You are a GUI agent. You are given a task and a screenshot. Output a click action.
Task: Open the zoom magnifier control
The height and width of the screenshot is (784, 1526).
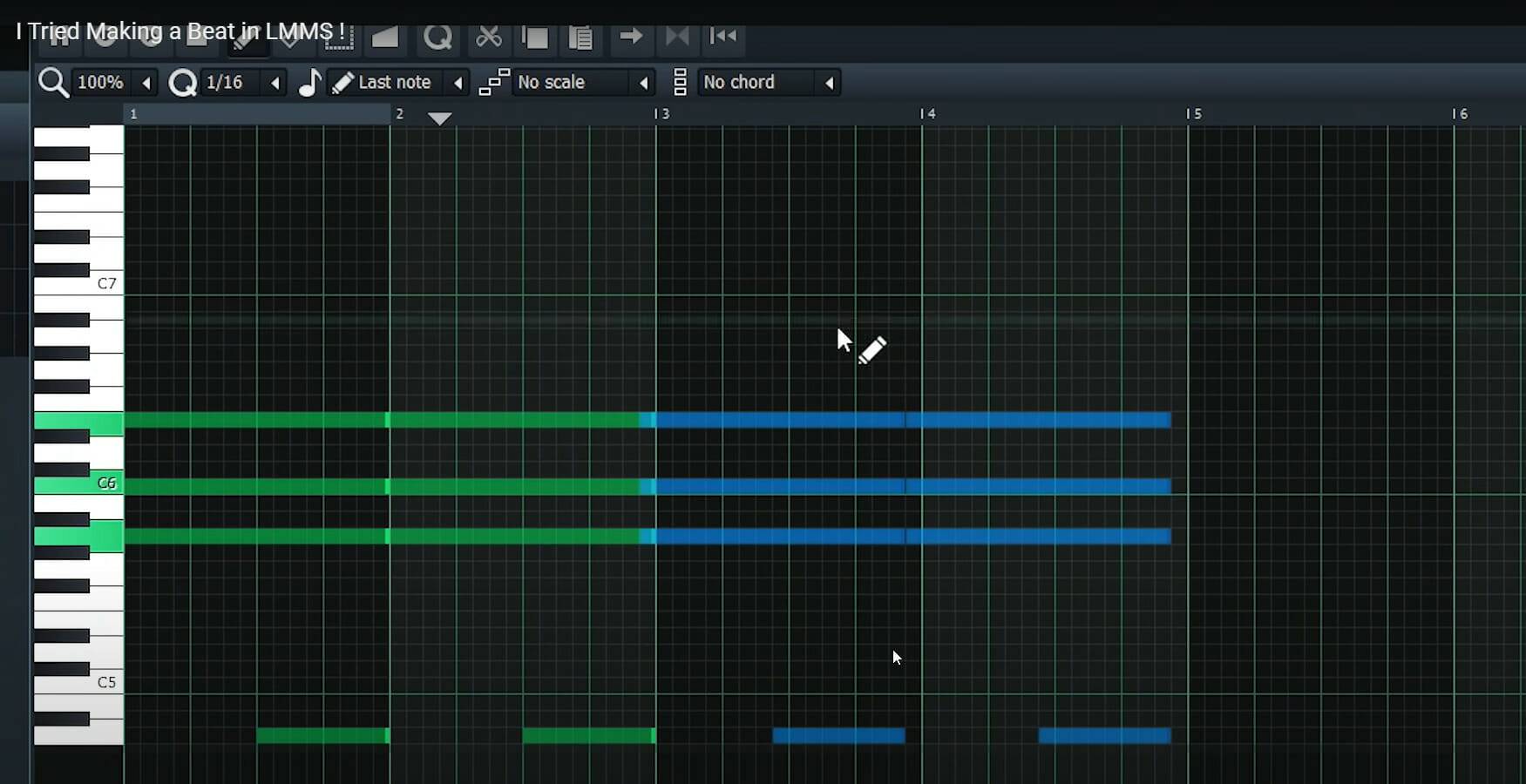tap(53, 82)
